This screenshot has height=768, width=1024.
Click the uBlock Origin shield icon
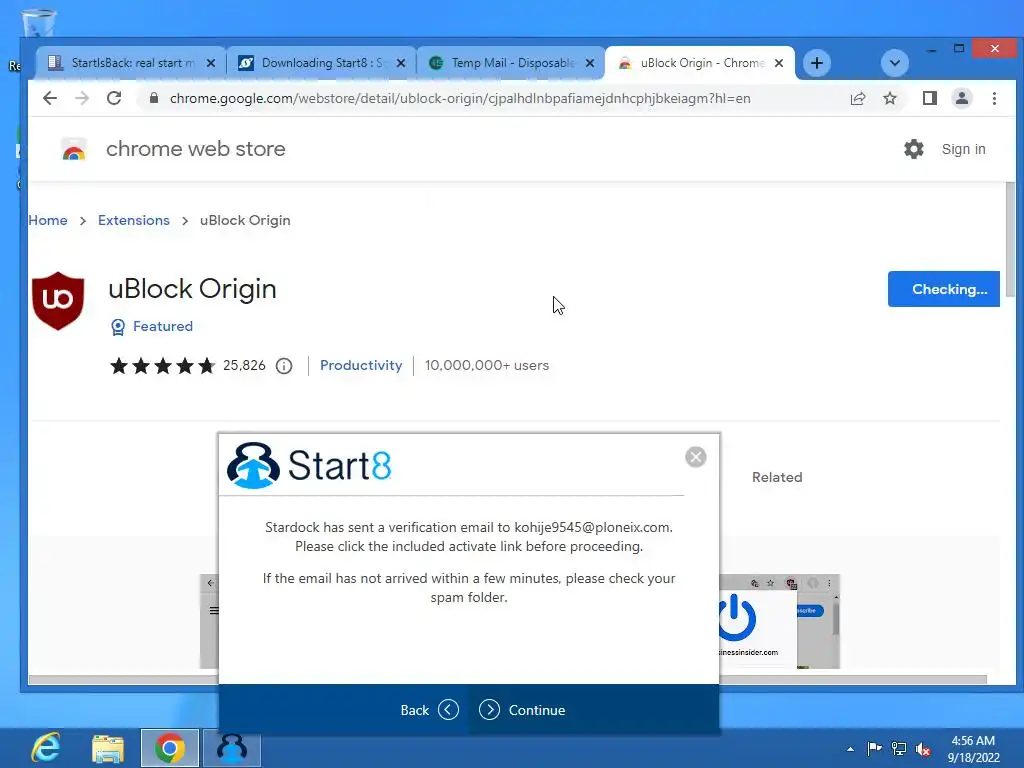point(58,301)
